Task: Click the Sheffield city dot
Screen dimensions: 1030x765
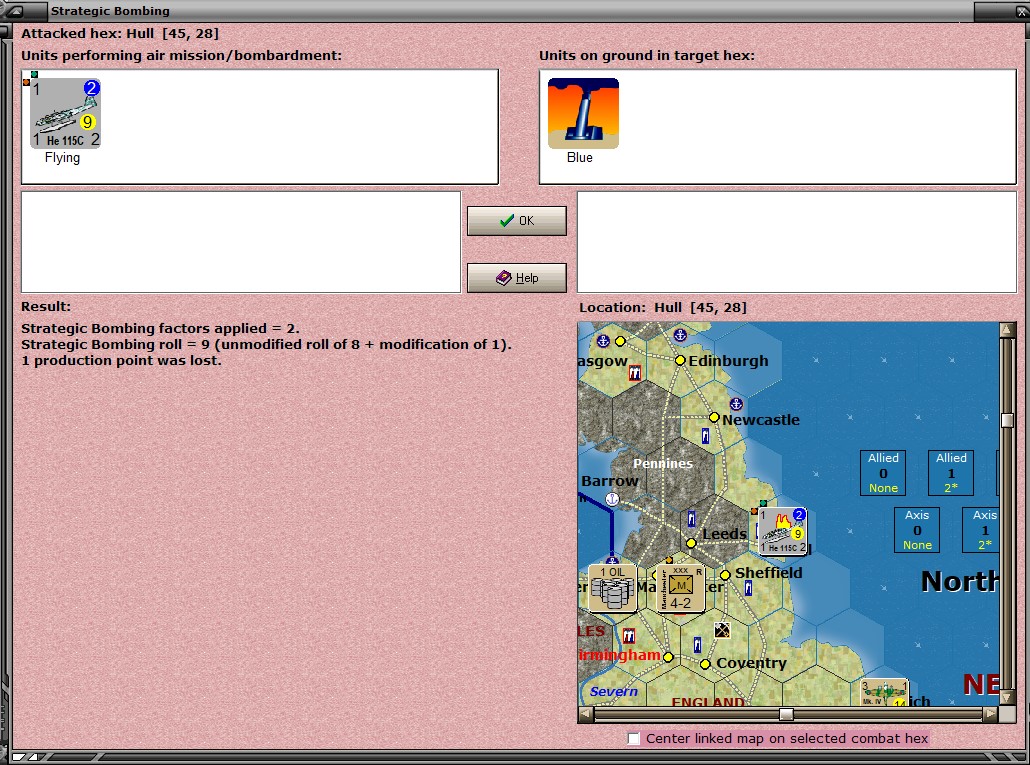Action: pyautogui.click(x=725, y=575)
